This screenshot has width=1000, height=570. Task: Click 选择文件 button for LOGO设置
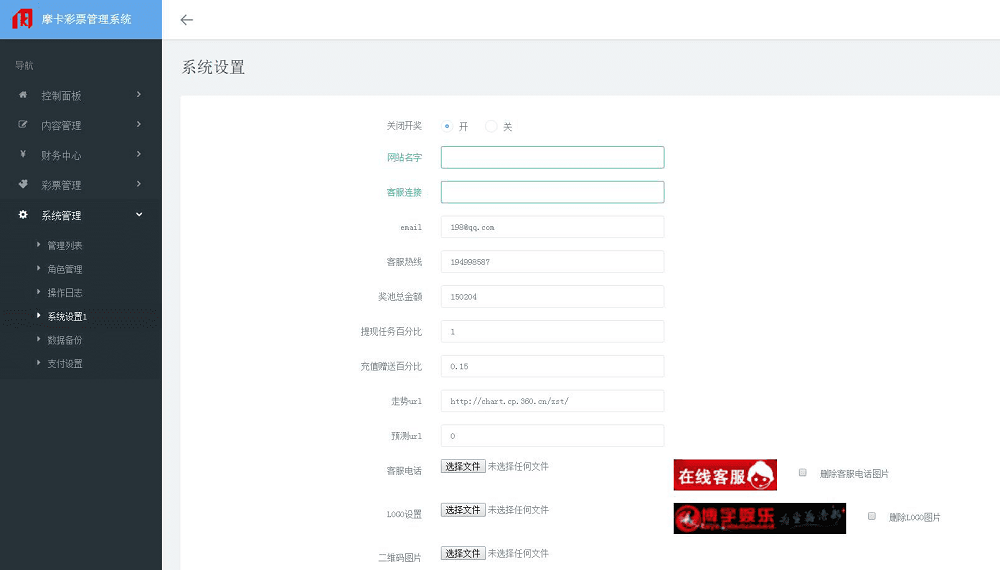click(x=463, y=510)
